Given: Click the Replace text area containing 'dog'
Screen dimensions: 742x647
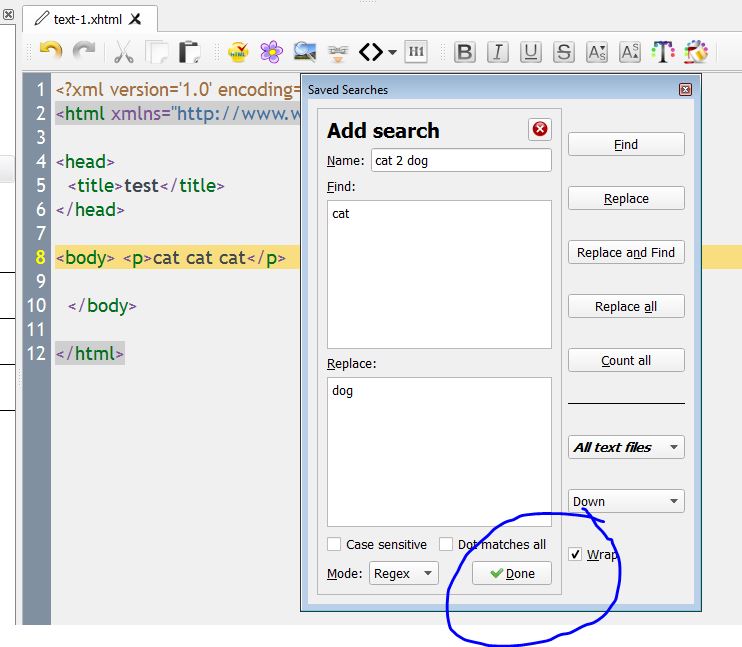Looking at the screenshot, I should pos(439,452).
